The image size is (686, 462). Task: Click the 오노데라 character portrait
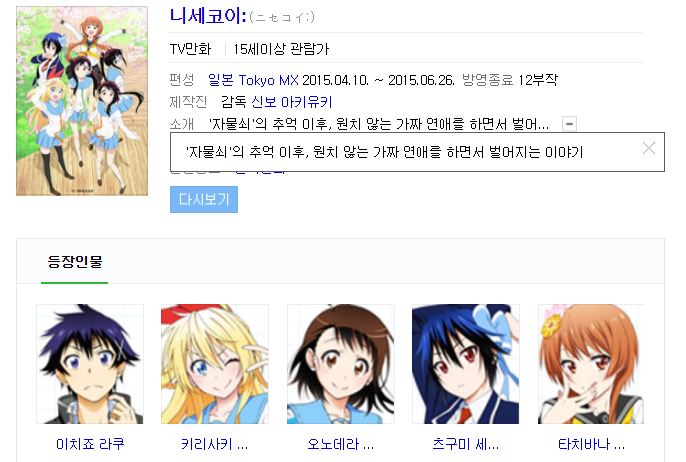(x=340, y=364)
